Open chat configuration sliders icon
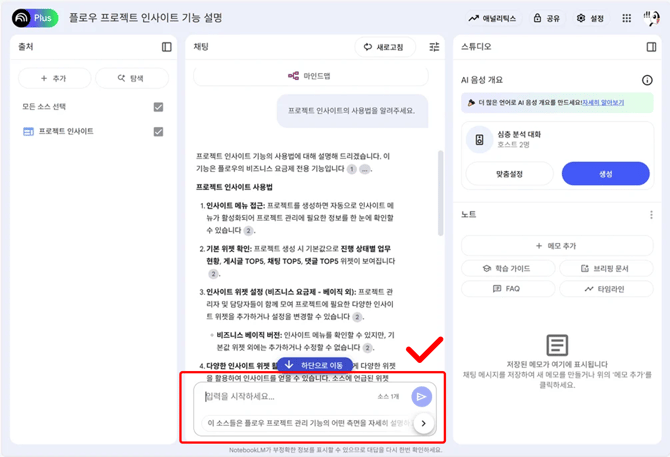Screen dimensions: 670x457 coord(434,47)
